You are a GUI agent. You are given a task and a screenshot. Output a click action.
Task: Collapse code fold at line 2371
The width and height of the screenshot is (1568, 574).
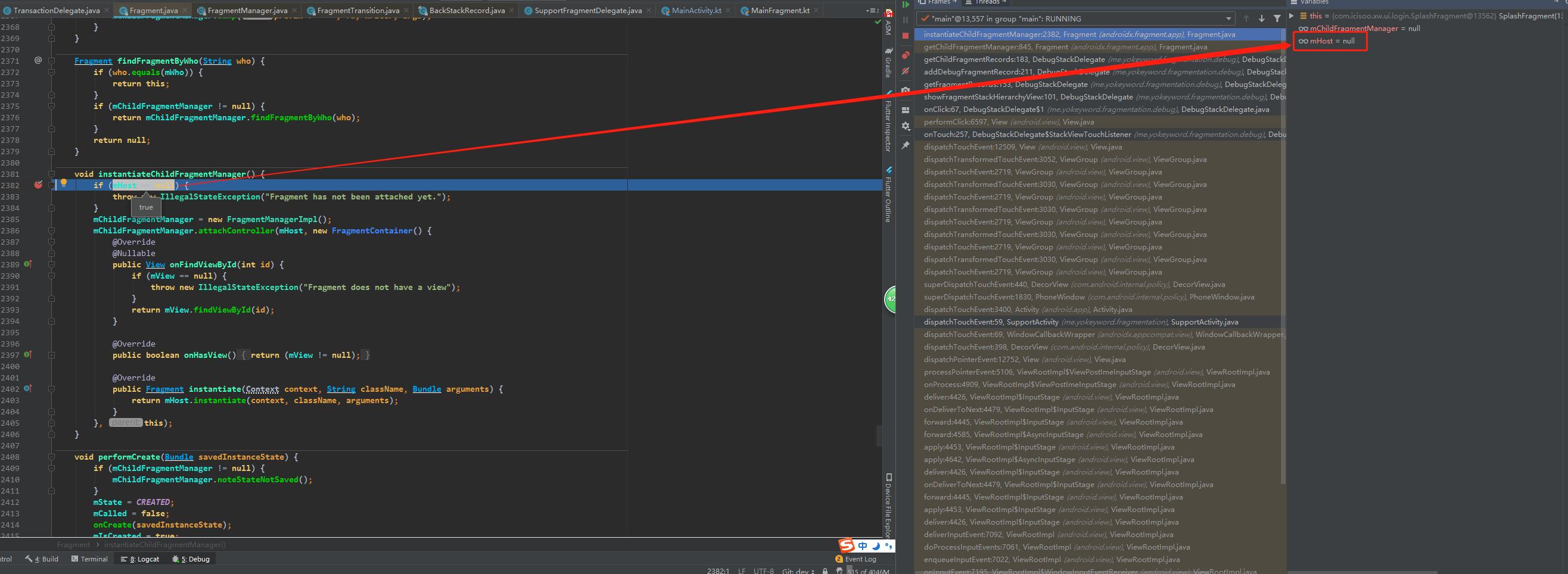[x=52, y=61]
